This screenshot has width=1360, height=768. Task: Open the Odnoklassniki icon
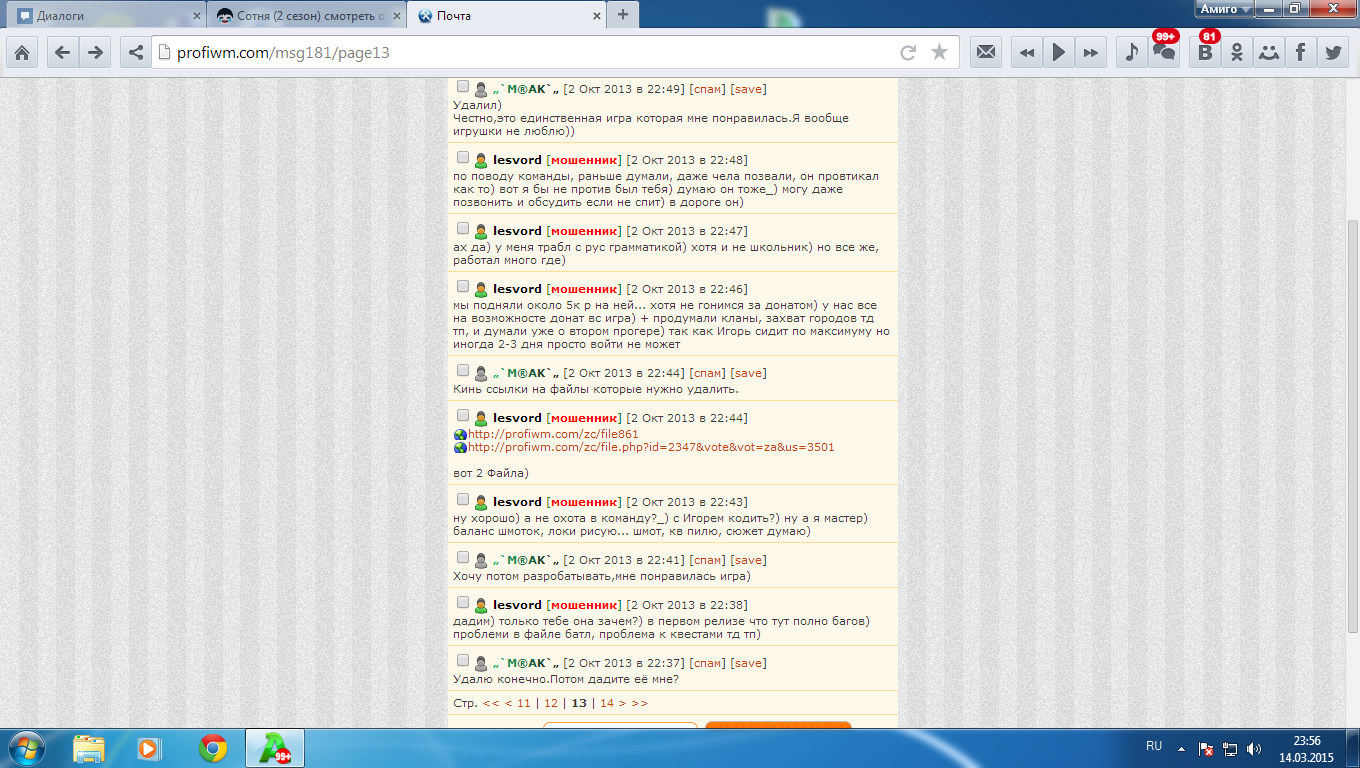(x=1237, y=52)
